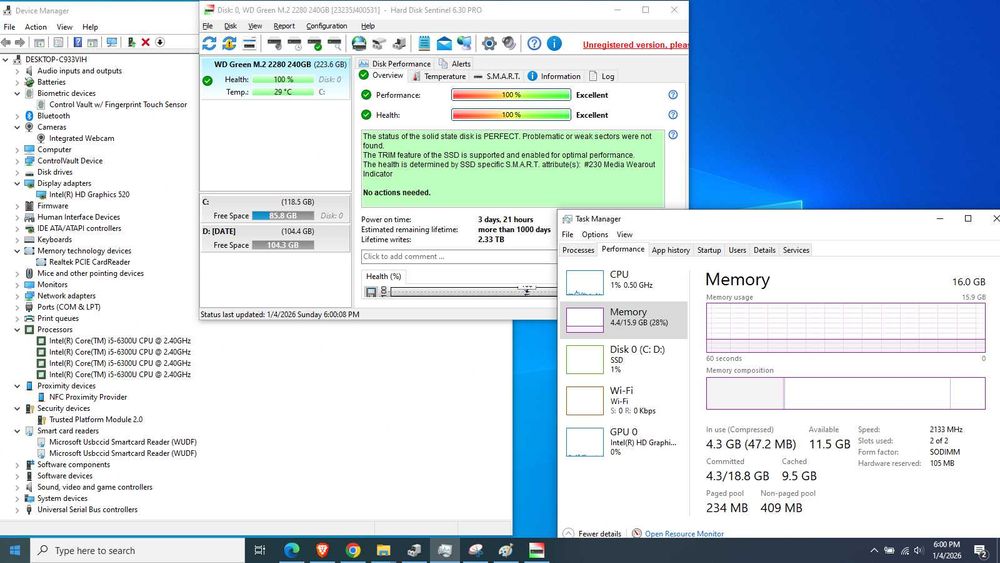
Task: Collapse the Cameras node in Device Manager
Action: click(x=17, y=127)
